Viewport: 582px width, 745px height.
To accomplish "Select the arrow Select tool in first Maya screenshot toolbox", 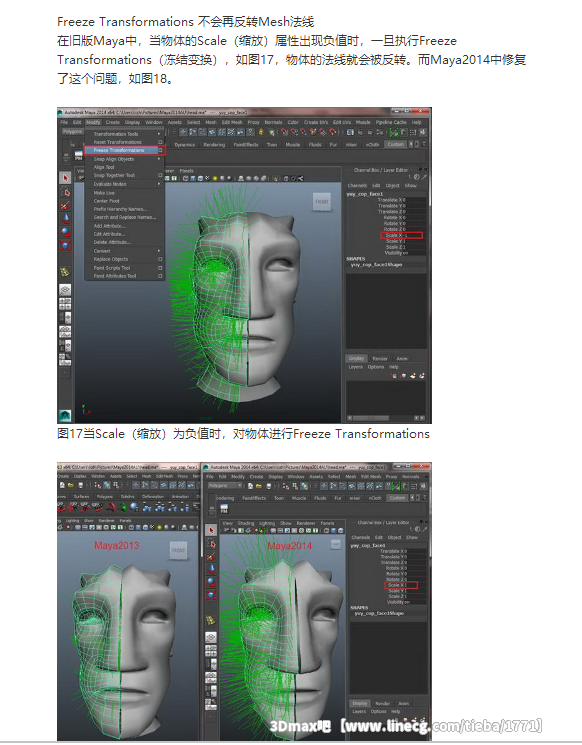I will coord(66,178).
